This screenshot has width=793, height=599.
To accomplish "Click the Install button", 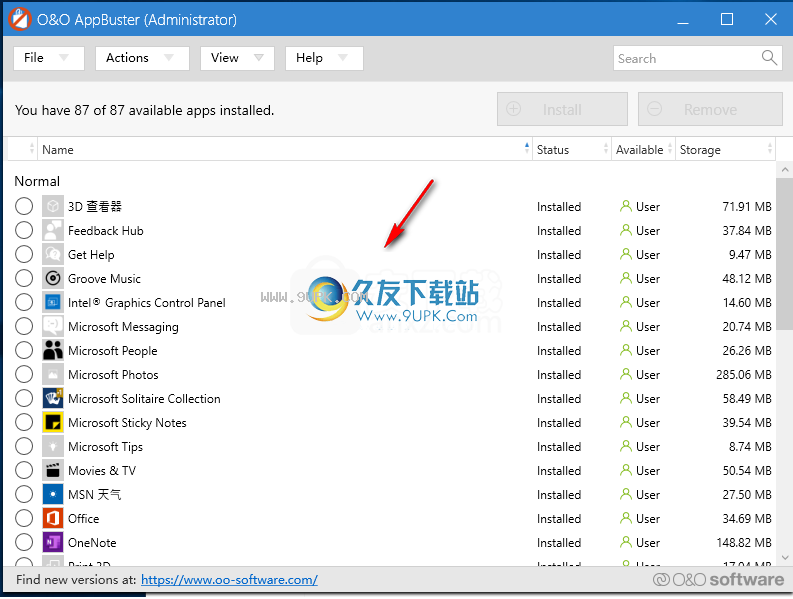I will 562,109.
